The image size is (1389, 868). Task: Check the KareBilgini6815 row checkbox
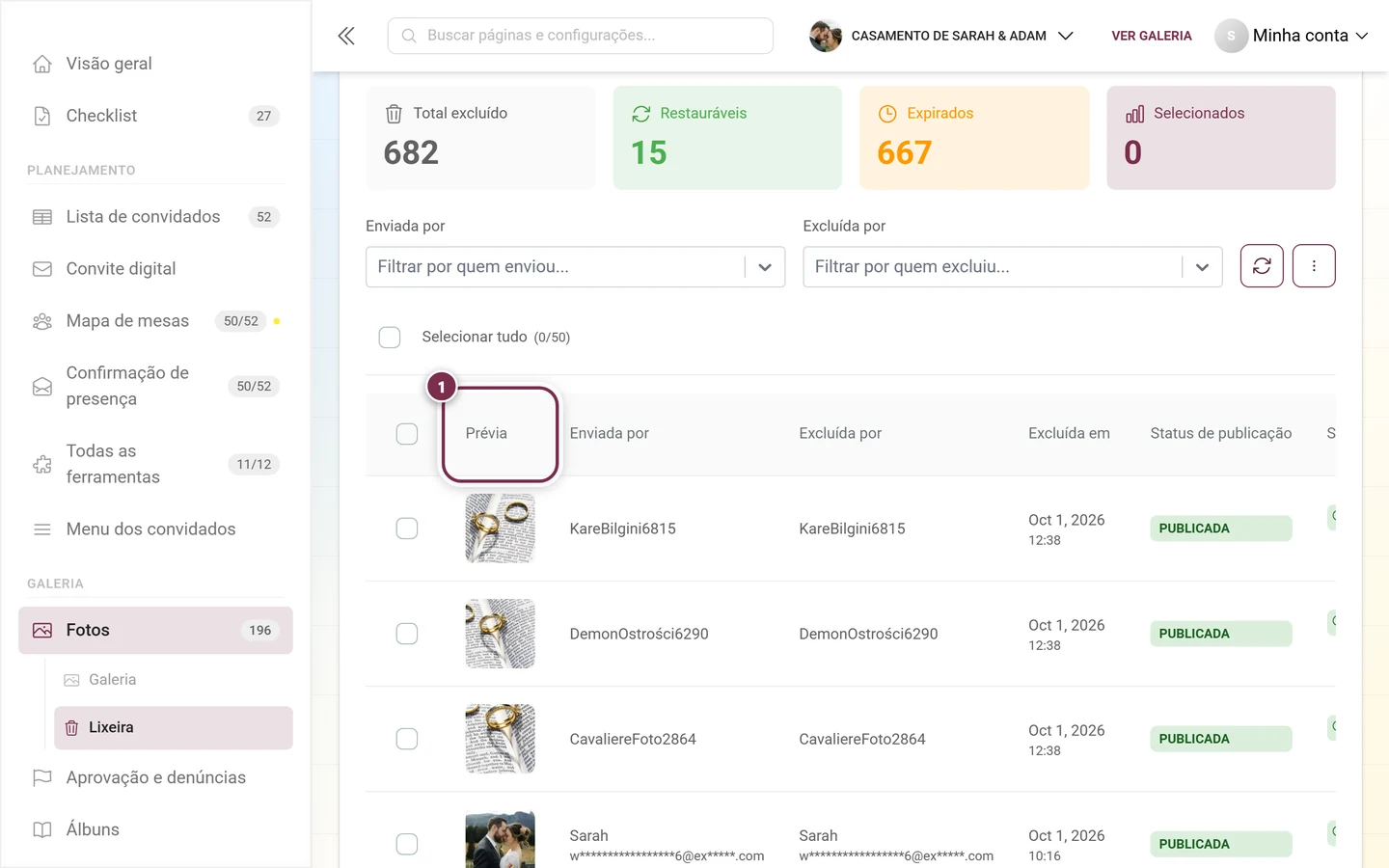[407, 529]
